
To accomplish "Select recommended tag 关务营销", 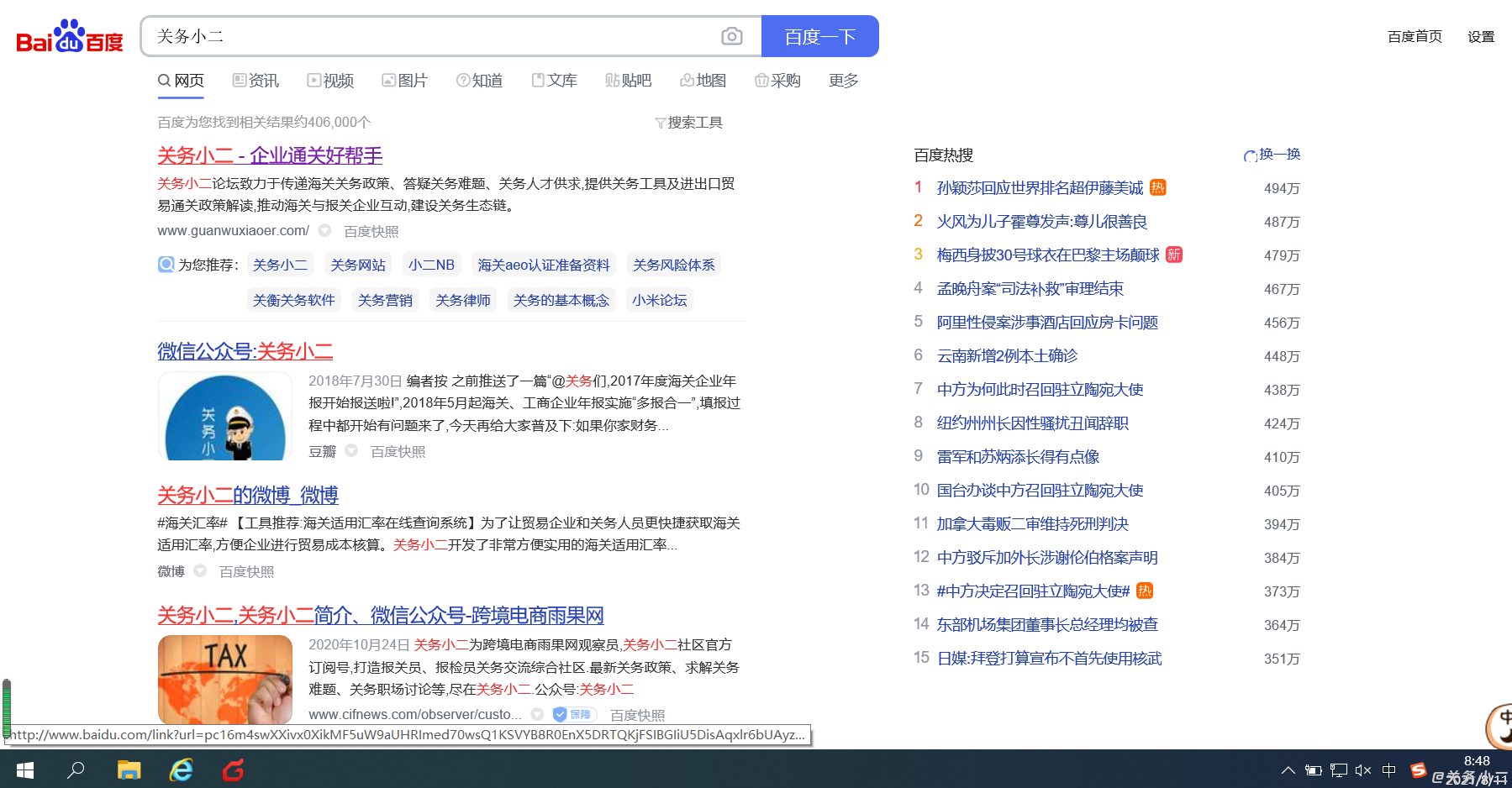I will click(385, 300).
